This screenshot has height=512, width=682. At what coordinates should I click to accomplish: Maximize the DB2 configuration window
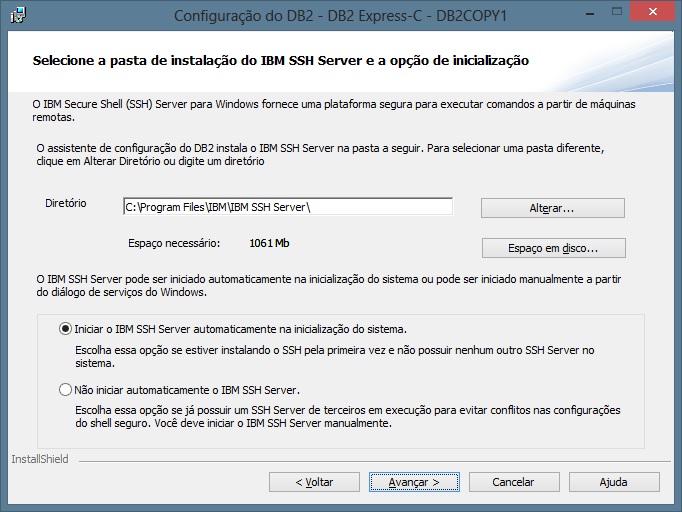point(607,13)
